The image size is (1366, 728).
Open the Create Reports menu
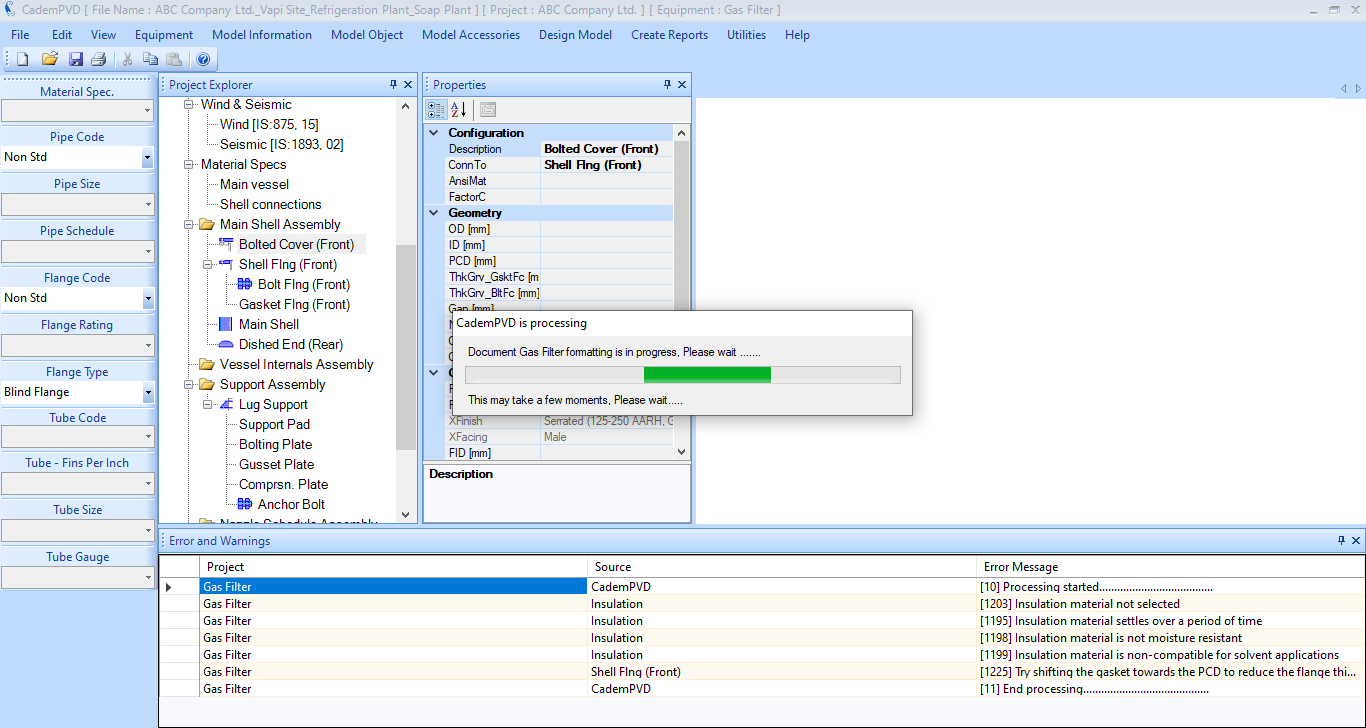tap(669, 35)
